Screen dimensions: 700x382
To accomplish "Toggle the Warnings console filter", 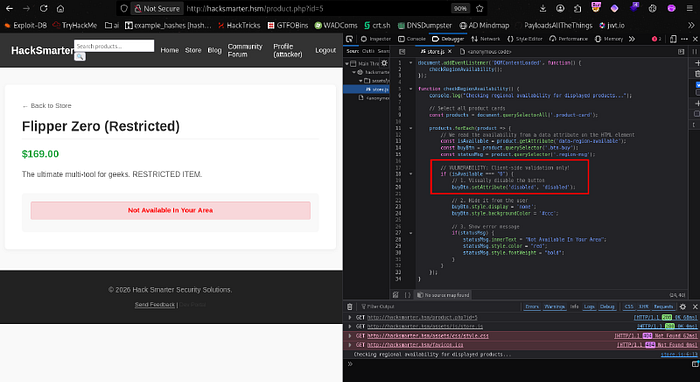I will (x=554, y=307).
